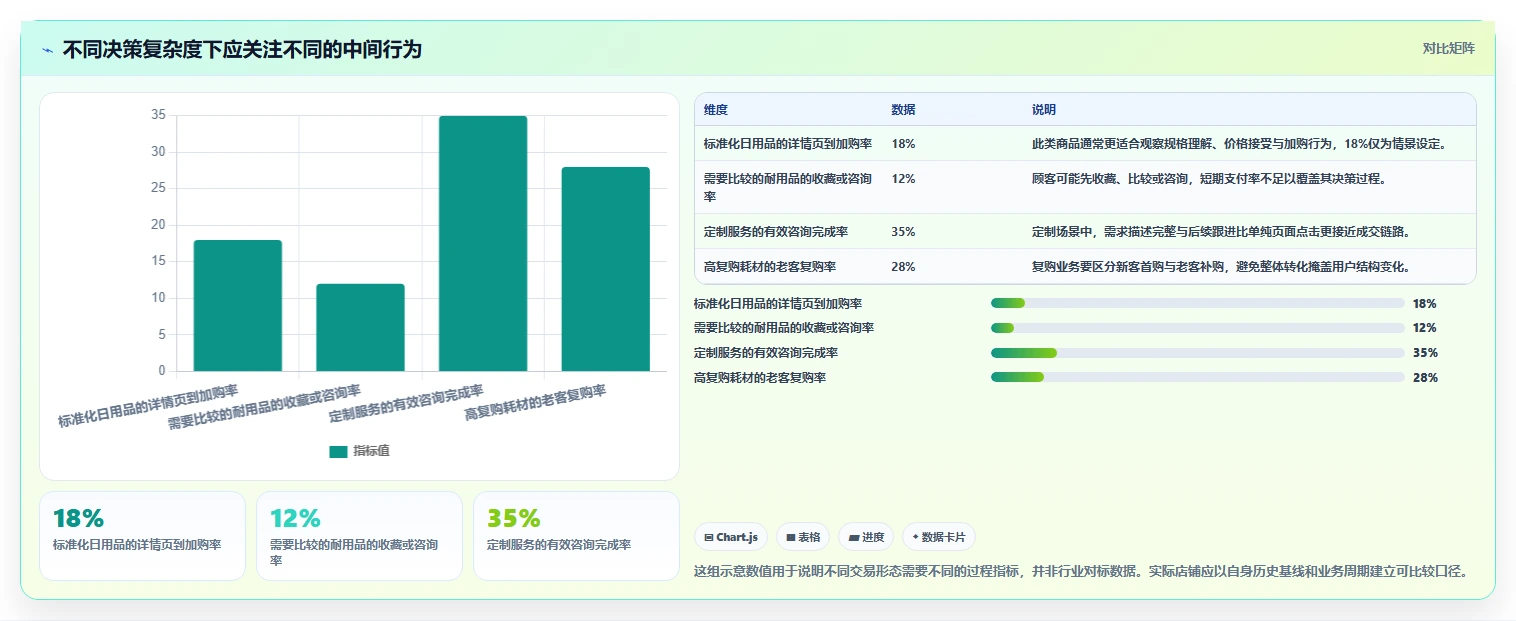Click the 18% progress bar
The height and width of the screenshot is (621, 1516).
pyautogui.click(x=1198, y=303)
